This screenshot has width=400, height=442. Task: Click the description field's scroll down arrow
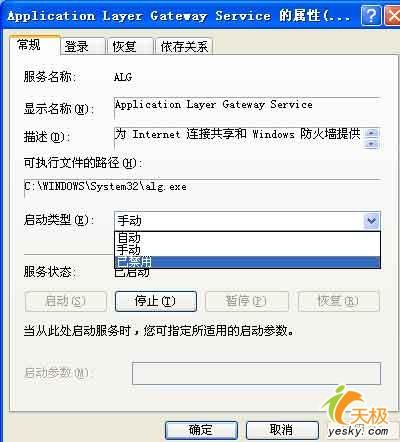click(371, 144)
